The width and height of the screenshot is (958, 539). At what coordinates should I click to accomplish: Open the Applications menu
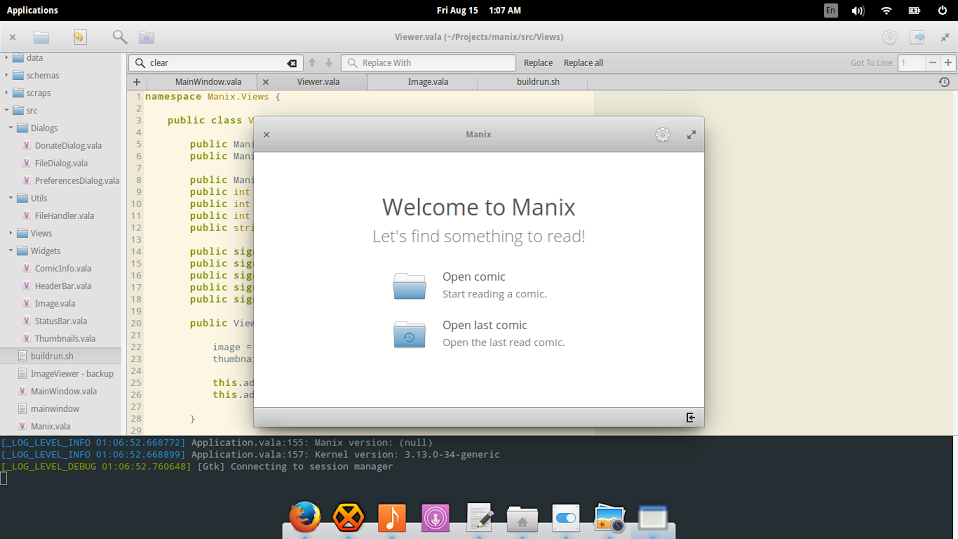[32, 10]
